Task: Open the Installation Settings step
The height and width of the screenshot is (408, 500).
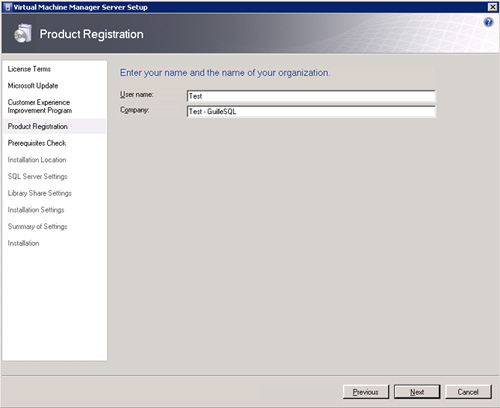Action: pos(36,210)
